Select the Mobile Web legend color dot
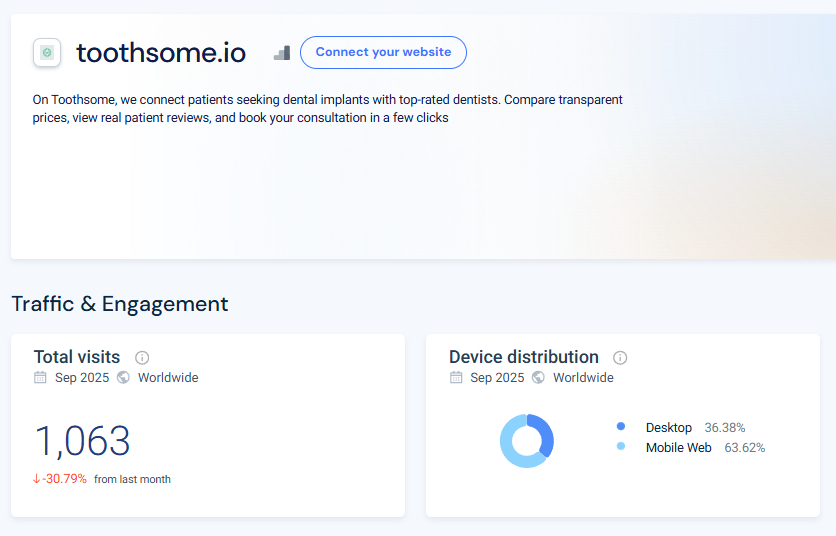This screenshot has height=536, width=836. [621, 447]
